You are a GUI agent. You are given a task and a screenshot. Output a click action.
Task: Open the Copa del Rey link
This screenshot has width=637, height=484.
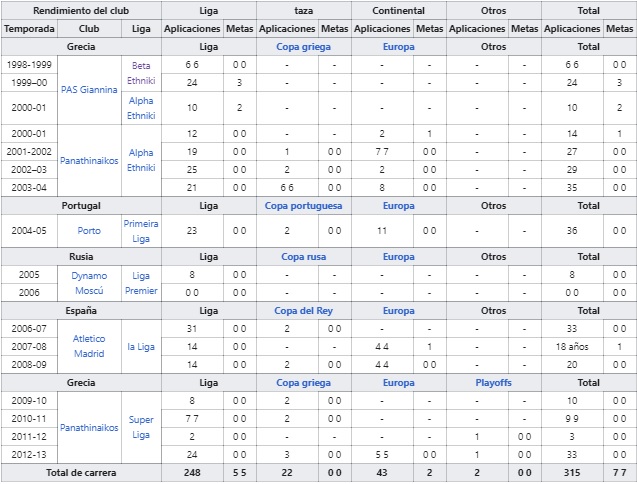point(303,311)
